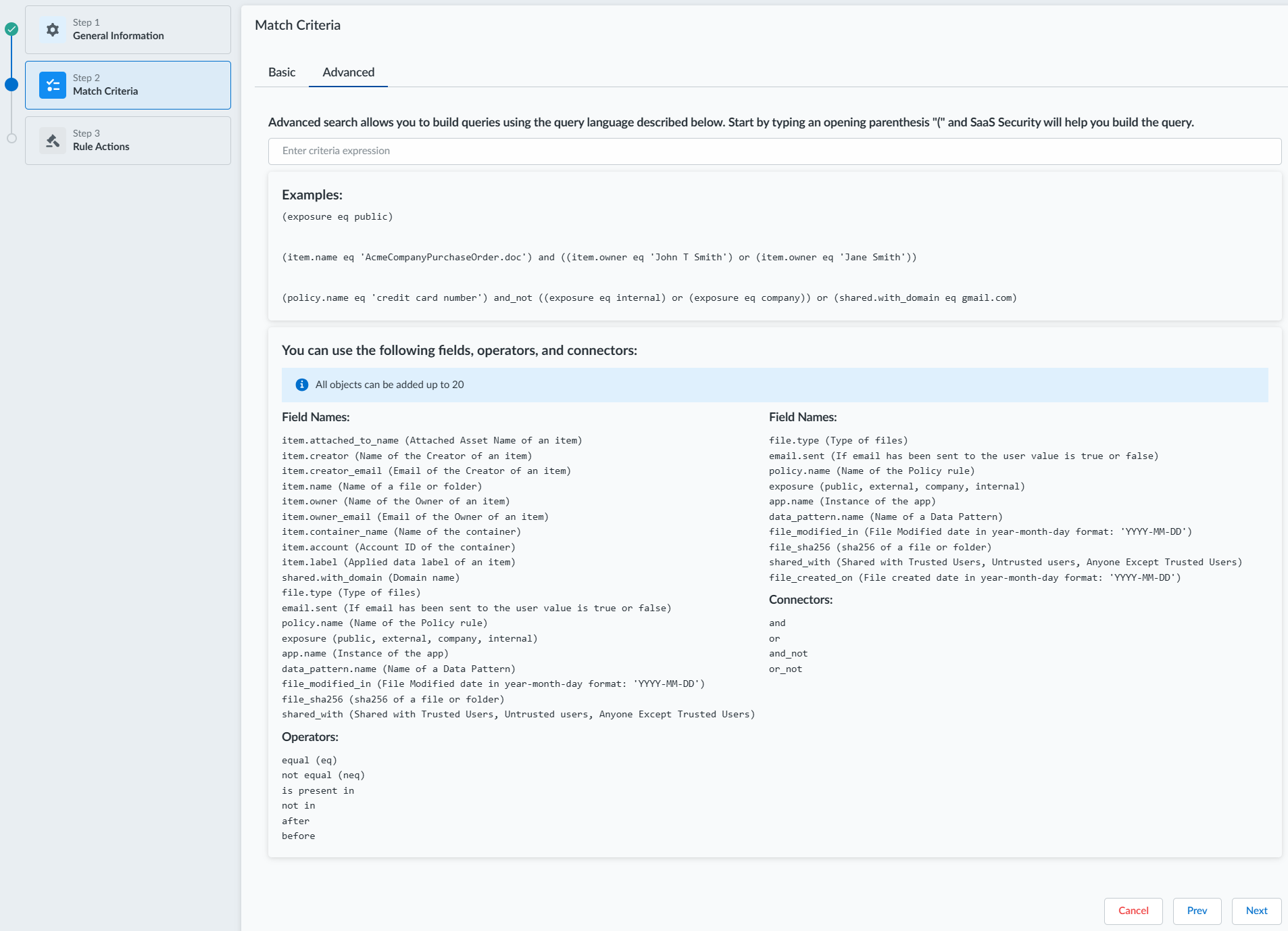Go back with the Prev button
The height and width of the screenshot is (931, 1288).
pos(1197,911)
